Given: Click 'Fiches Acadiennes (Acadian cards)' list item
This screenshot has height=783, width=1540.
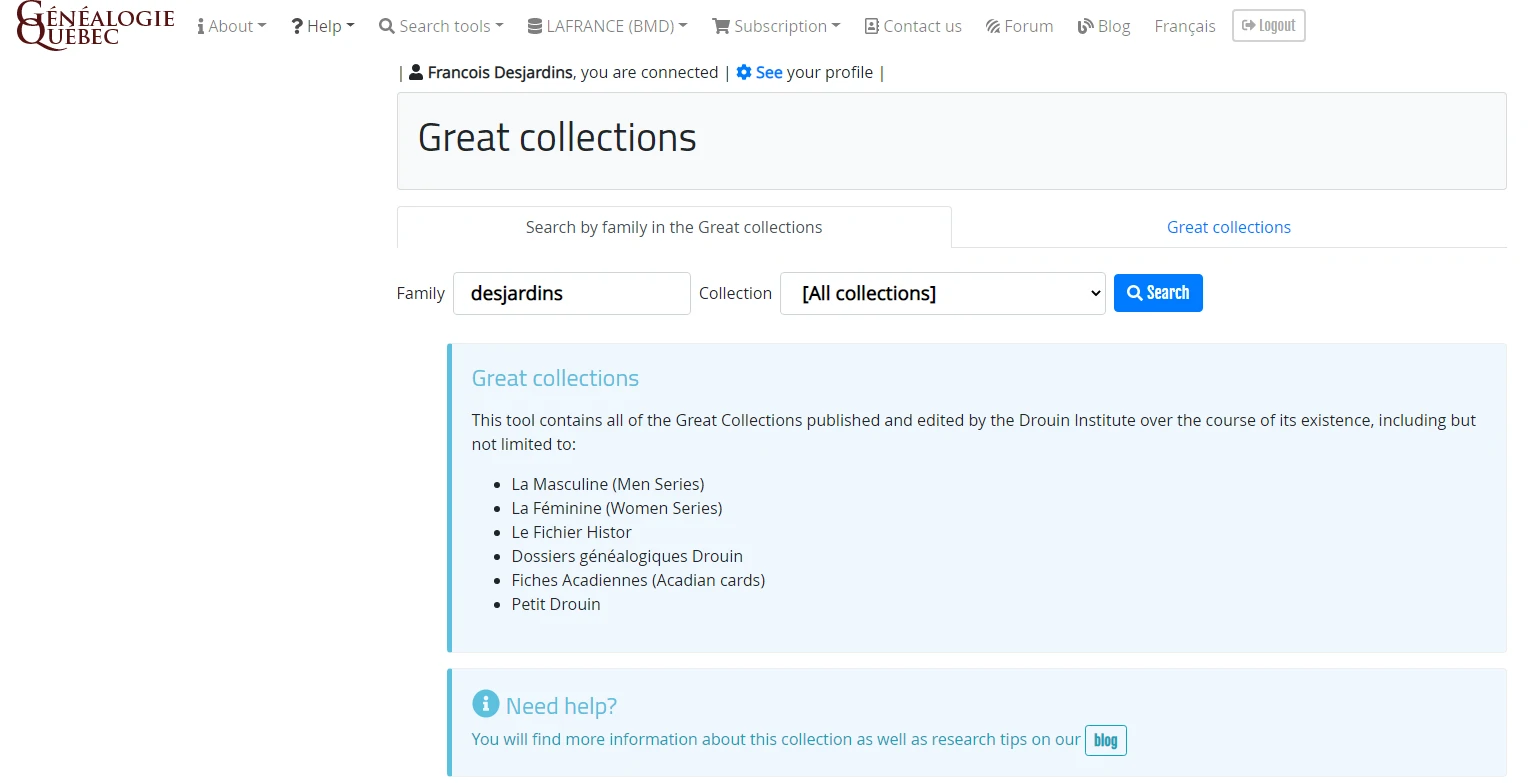Looking at the screenshot, I should tap(638, 580).
